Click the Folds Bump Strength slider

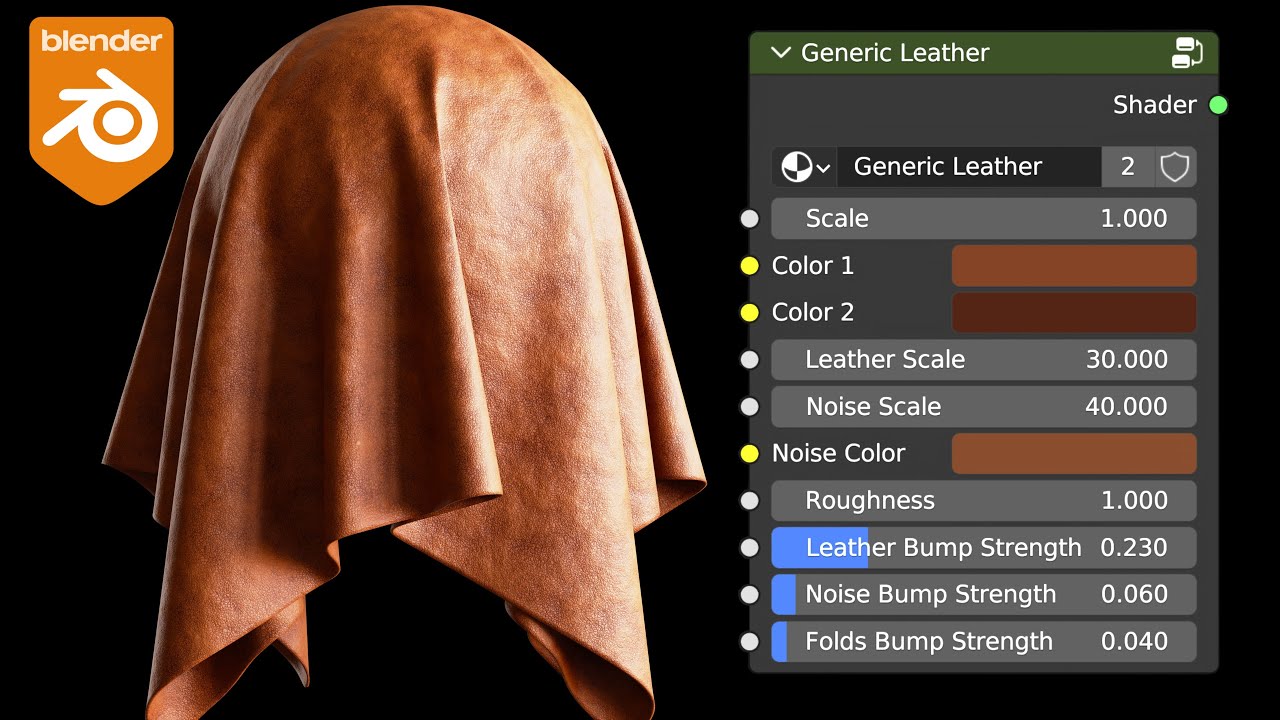click(x=984, y=642)
